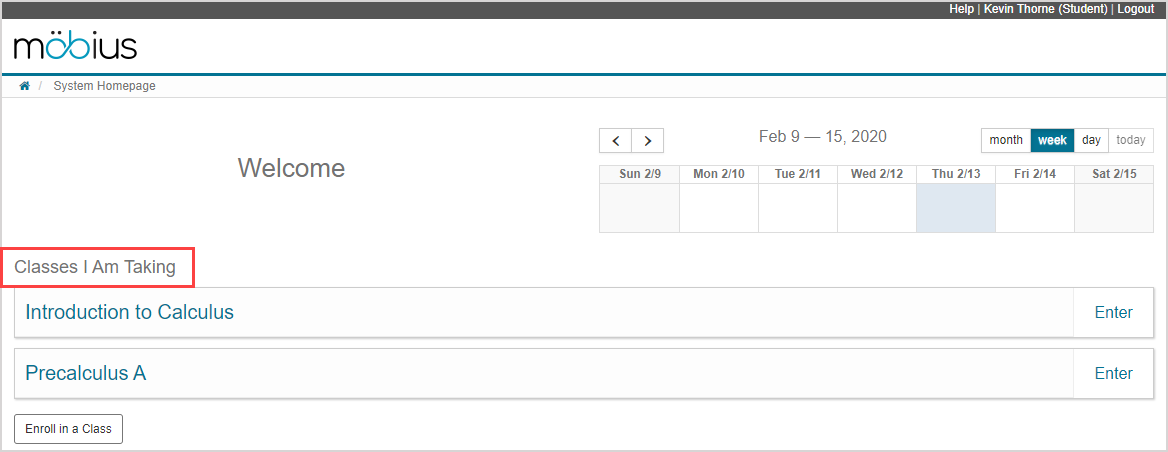Select the Thu 2/13 calendar cell

[x=956, y=208]
